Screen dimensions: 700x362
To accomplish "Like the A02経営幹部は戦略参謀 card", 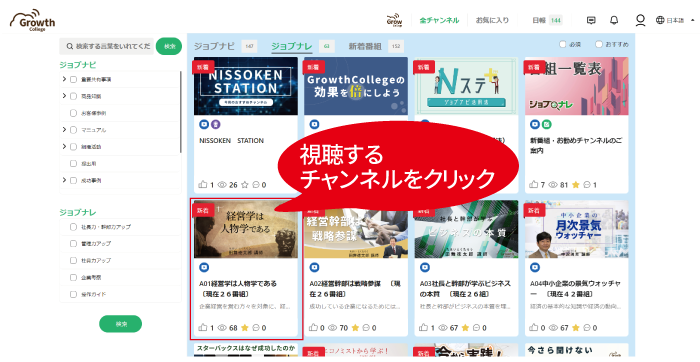I will (313, 328).
